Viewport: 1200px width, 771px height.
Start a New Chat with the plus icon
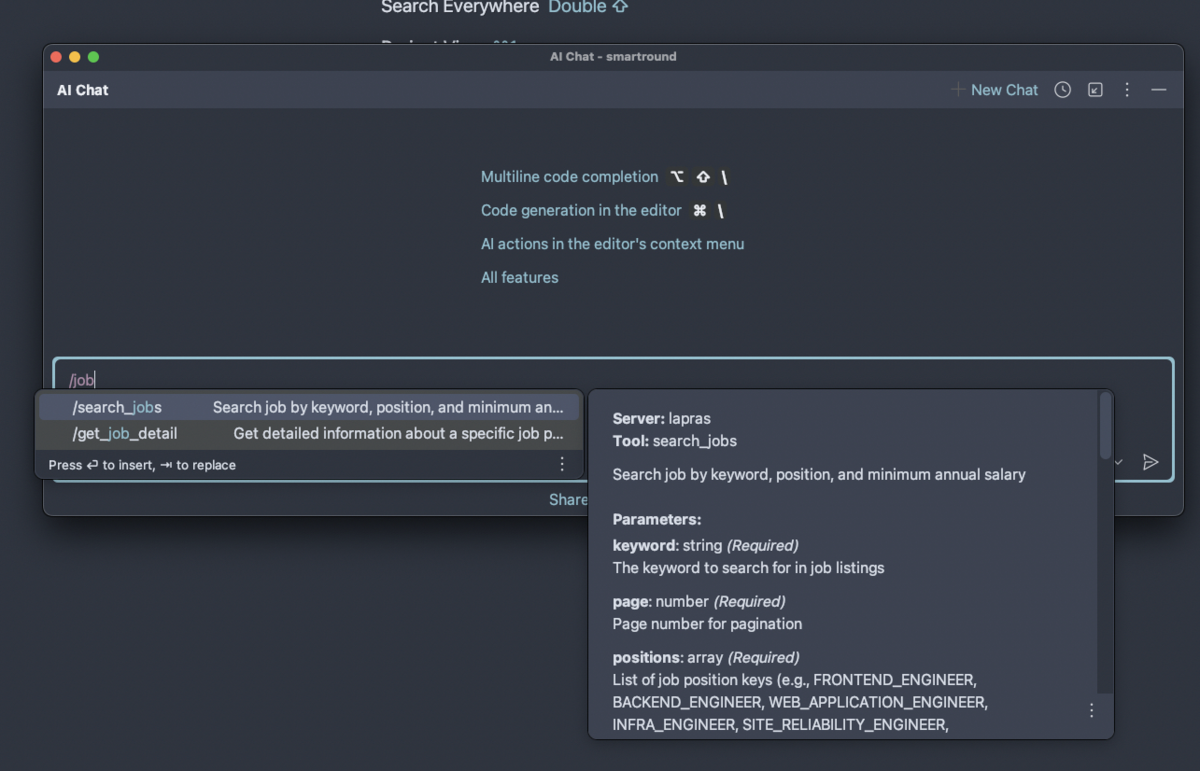(x=957, y=90)
